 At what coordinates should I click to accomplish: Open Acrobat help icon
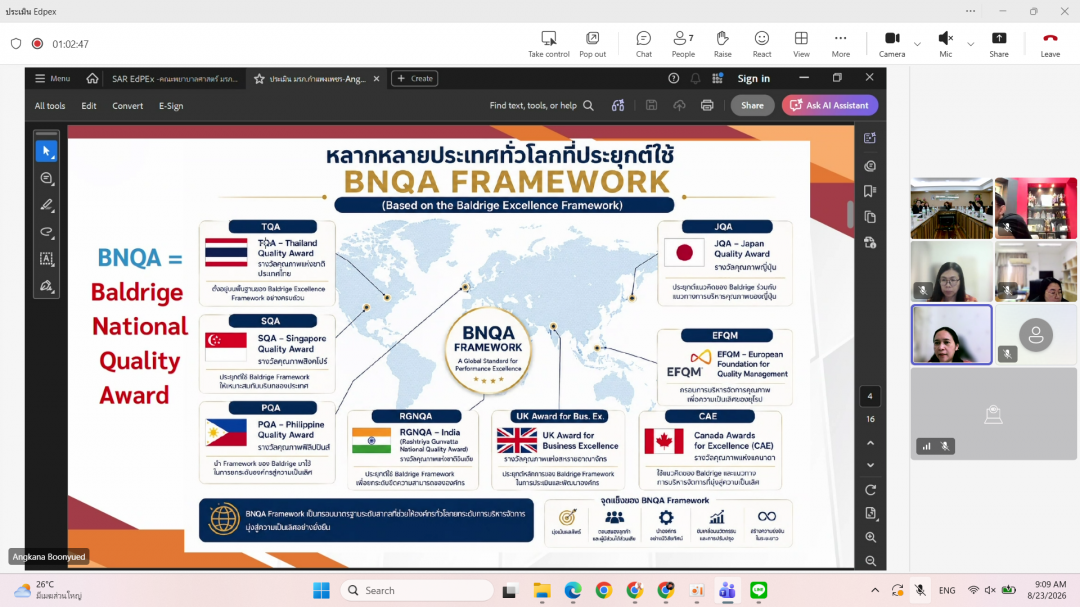tap(674, 79)
